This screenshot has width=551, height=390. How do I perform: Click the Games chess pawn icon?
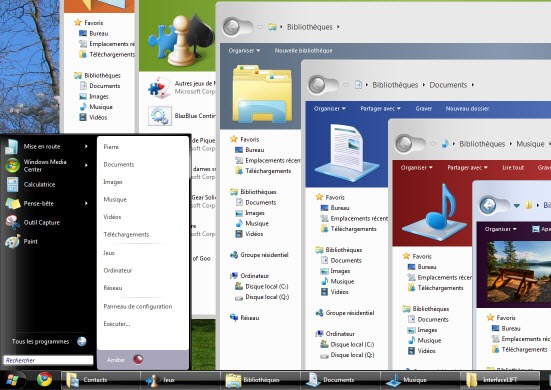click(181, 41)
